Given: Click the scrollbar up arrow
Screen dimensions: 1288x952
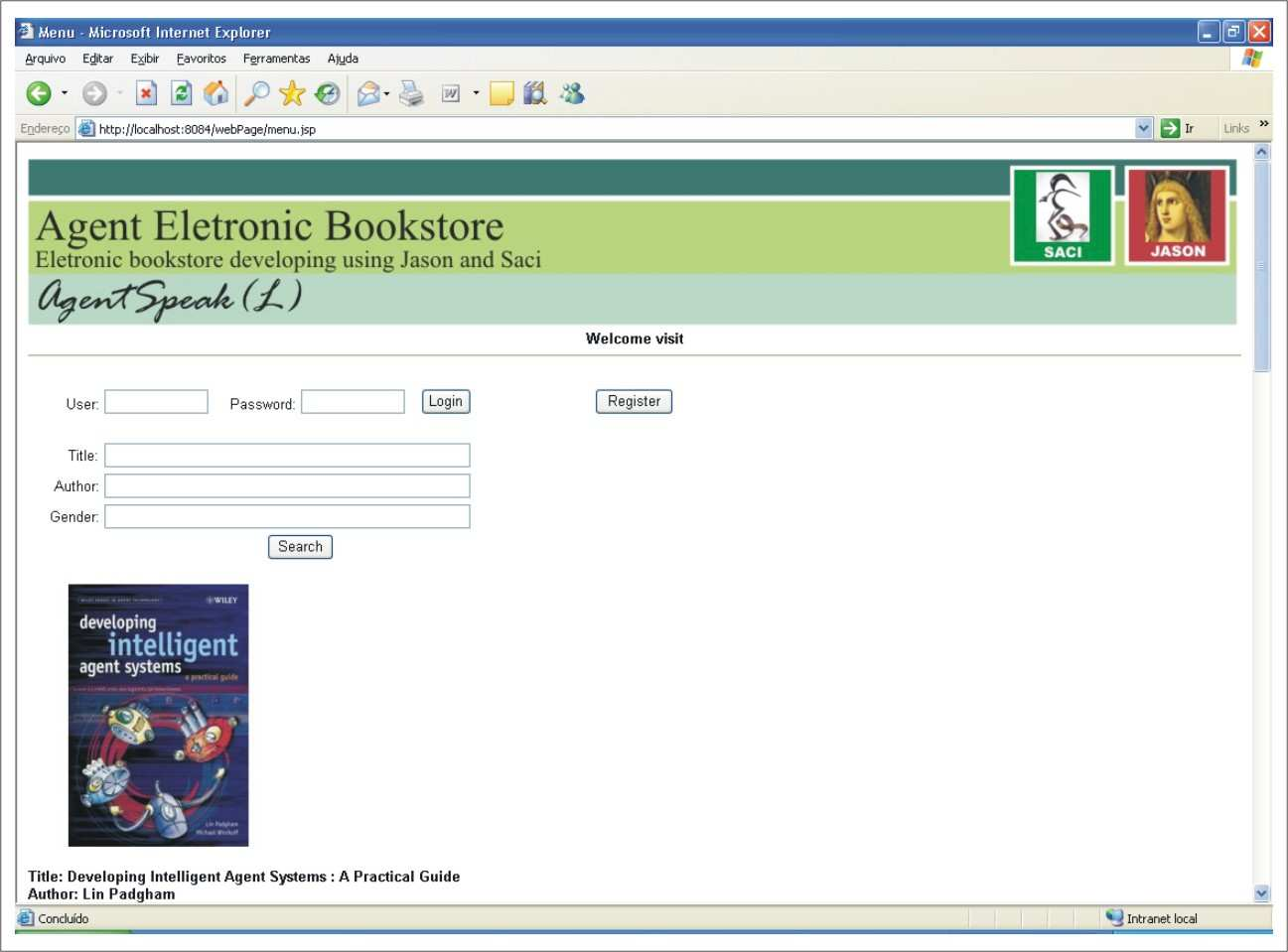Looking at the screenshot, I should pos(1262,152).
